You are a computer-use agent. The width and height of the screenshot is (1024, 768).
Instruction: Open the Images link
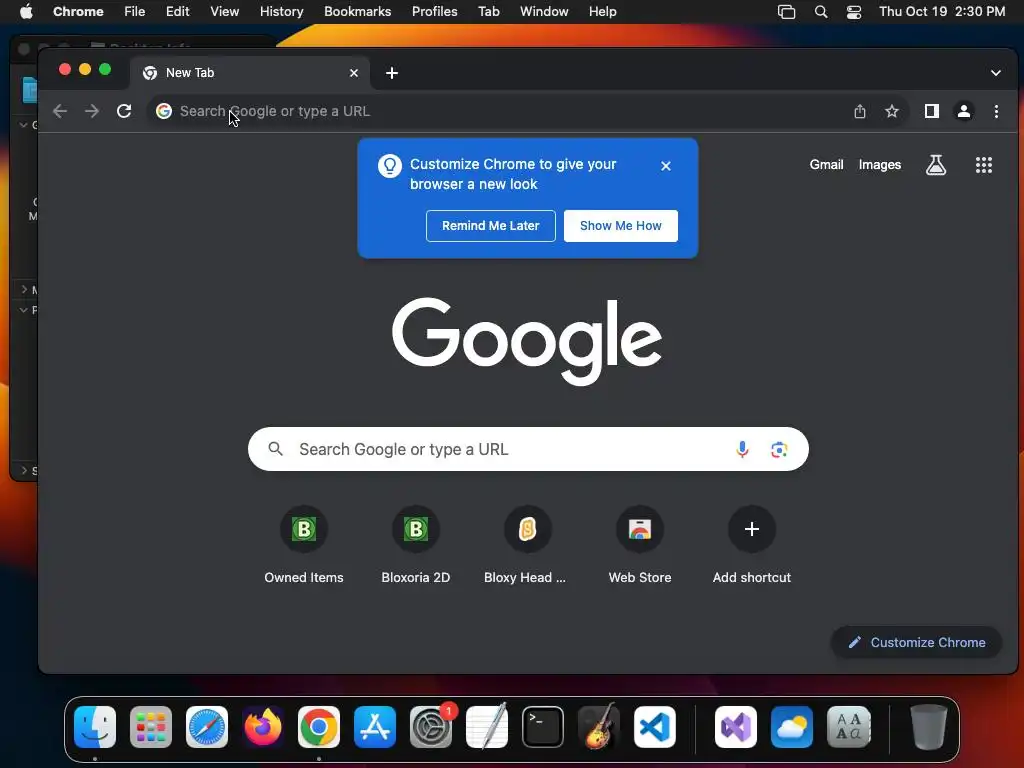[x=880, y=165]
